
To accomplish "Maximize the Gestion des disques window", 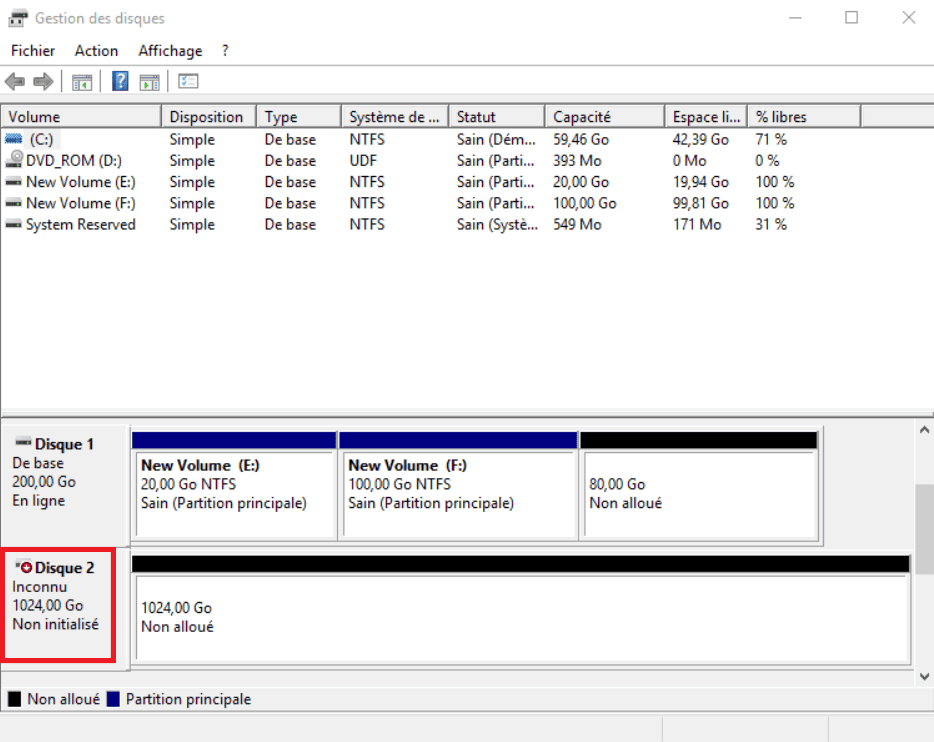I will pos(852,18).
